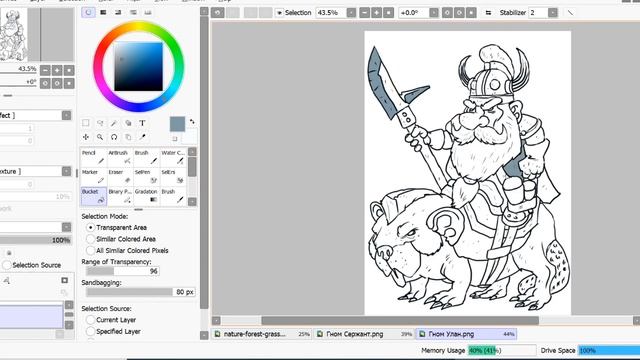640x360 pixels.
Task: Select the Bucket fill tool
Action: tap(93, 196)
